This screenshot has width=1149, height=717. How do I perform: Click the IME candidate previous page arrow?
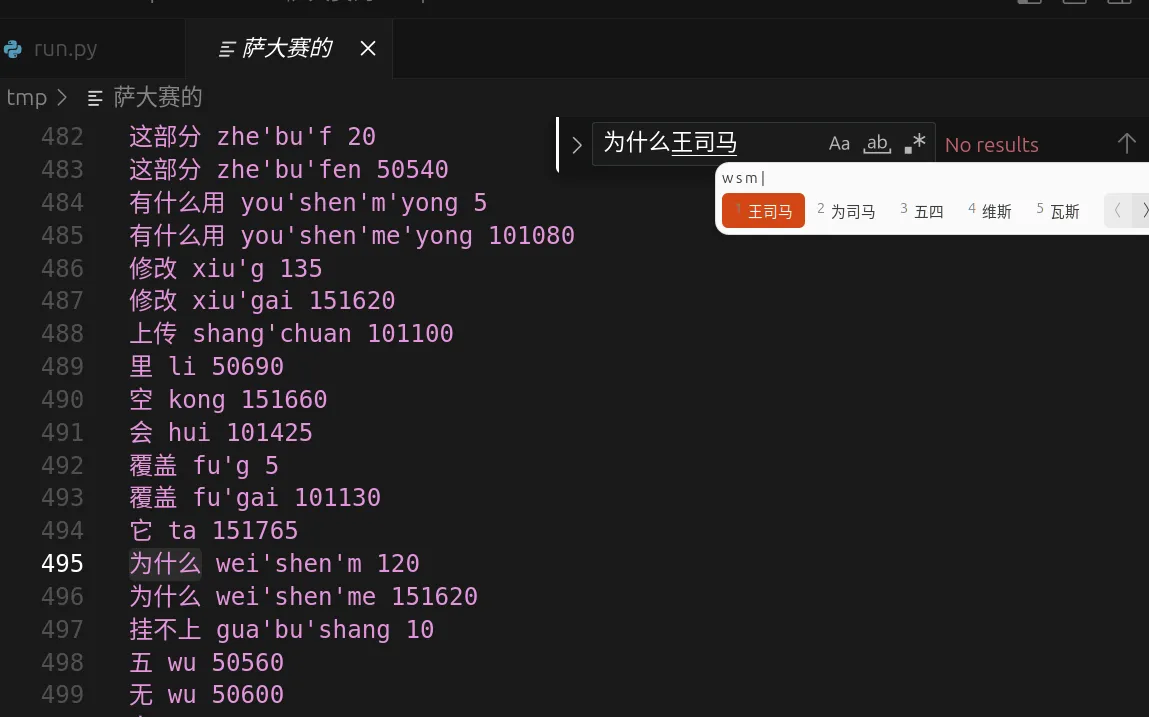(1117, 210)
